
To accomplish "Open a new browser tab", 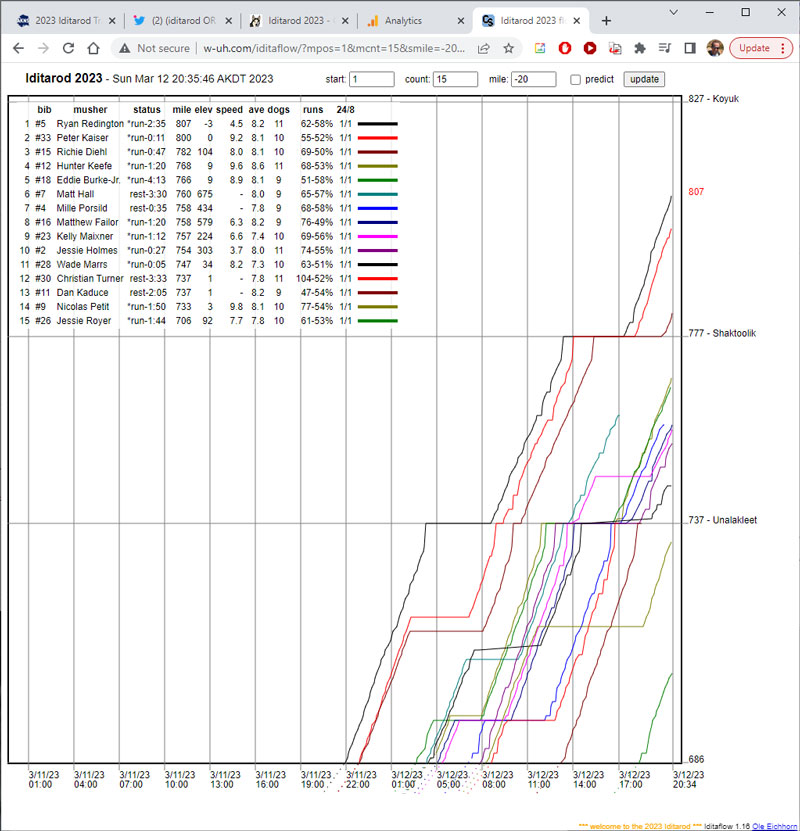I will [607, 21].
